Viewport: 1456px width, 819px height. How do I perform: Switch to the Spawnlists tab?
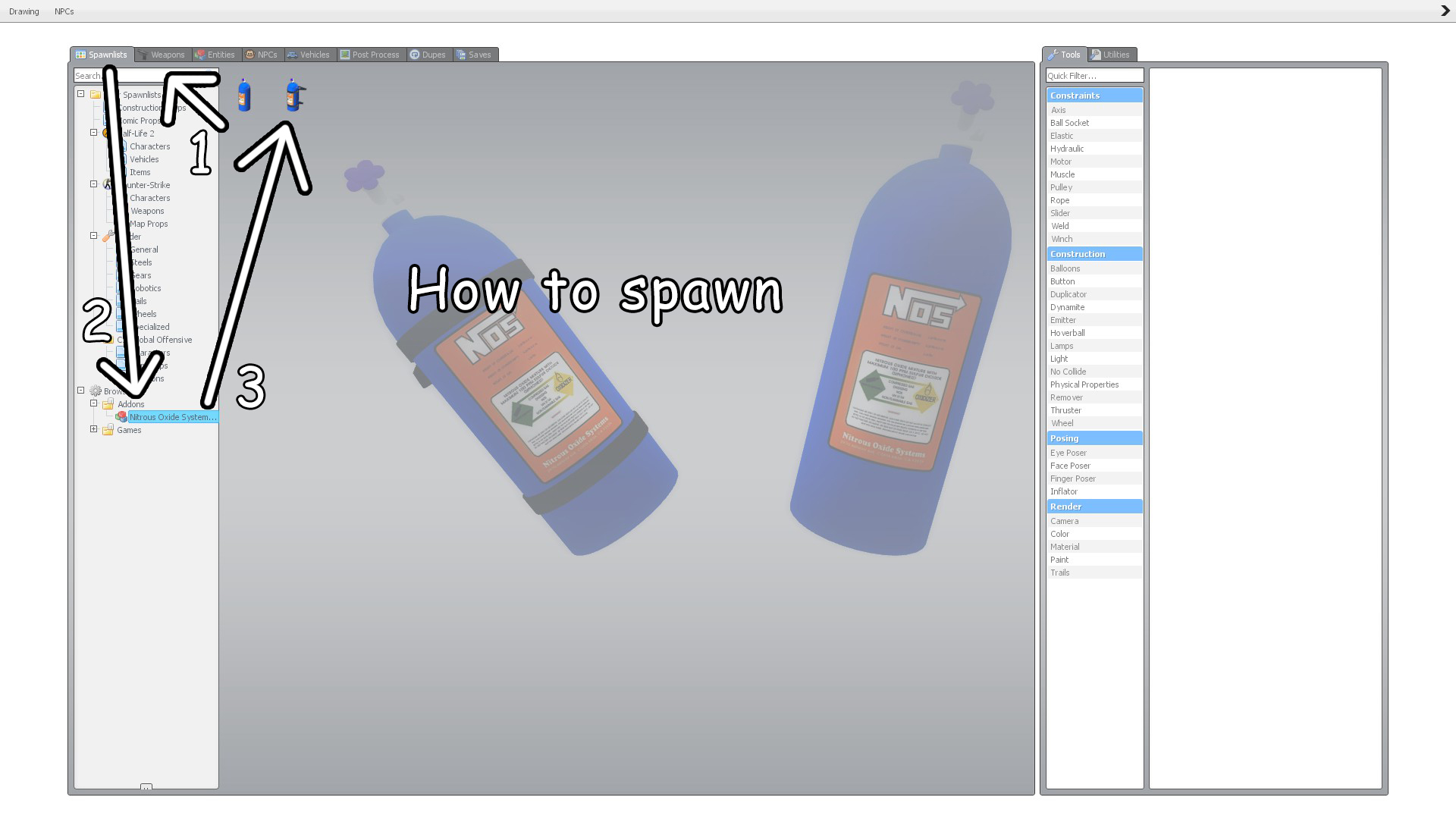point(102,55)
